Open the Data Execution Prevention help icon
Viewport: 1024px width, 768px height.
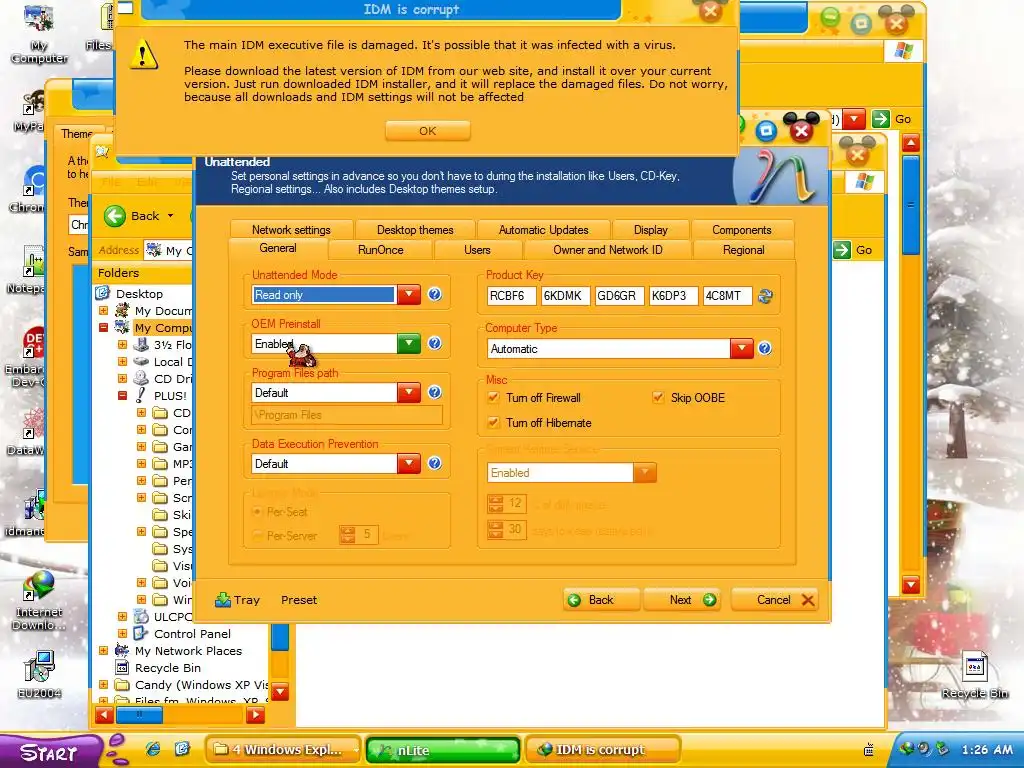[434, 464]
